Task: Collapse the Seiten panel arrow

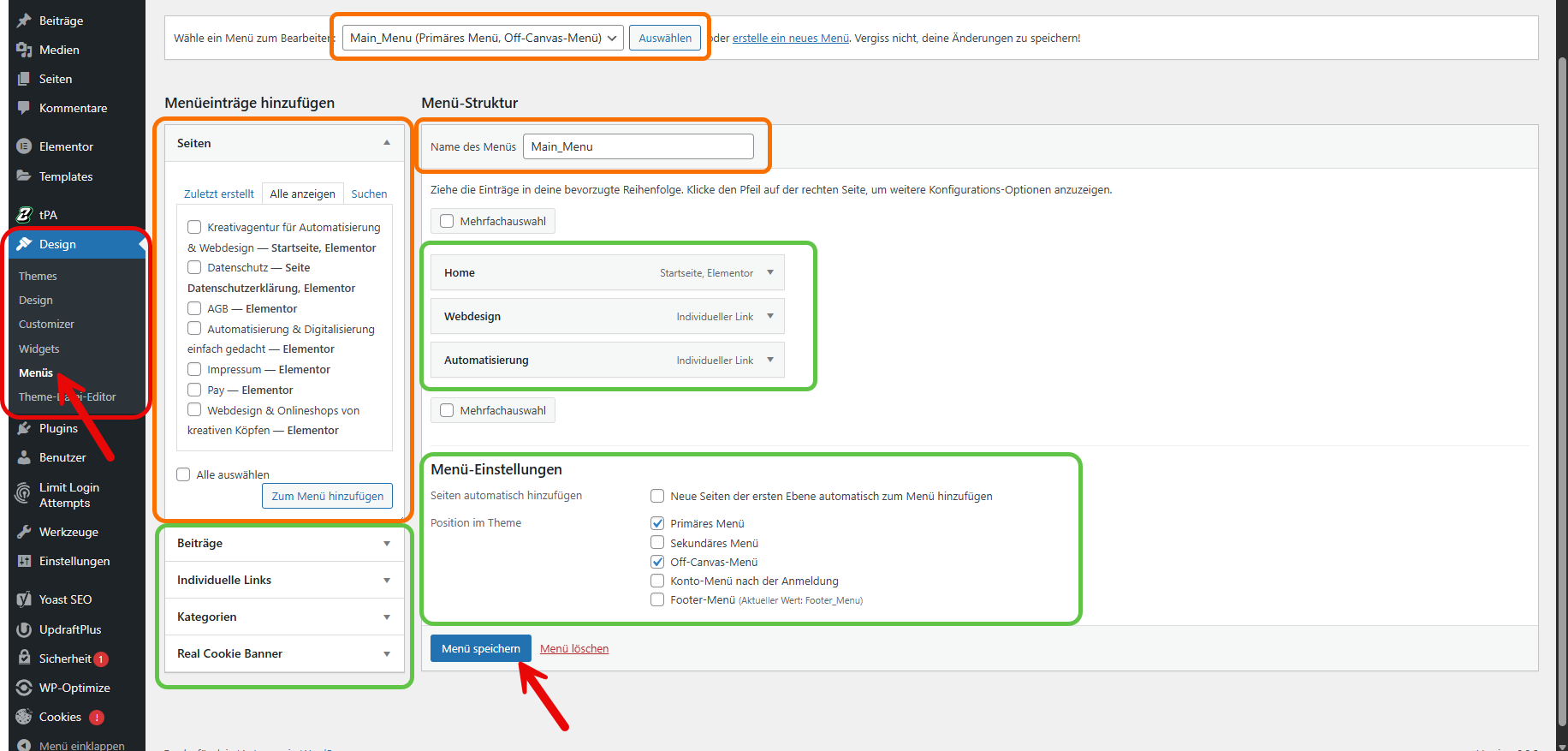Action: click(x=387, y=143)
